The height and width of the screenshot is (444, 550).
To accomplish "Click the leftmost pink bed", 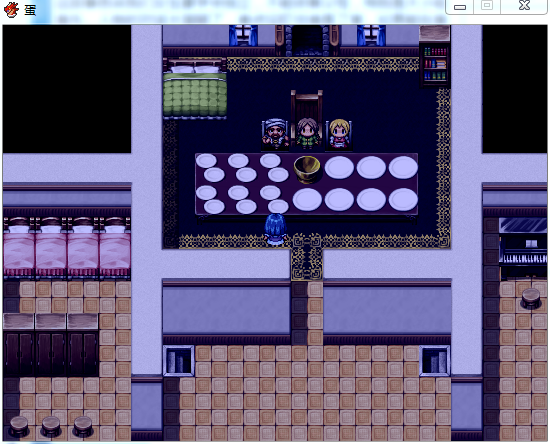I will pyautogui.click(x=19, y=248).
